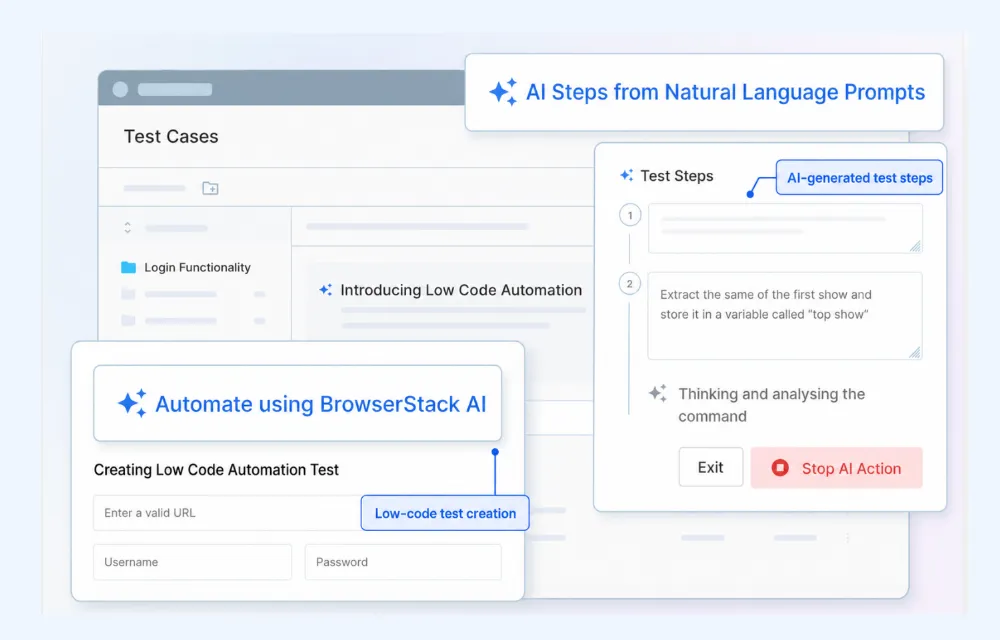Click the sparkle icon in the Automate using BrowserStack AI banner

pyautogui.click(x=133, y=403)
